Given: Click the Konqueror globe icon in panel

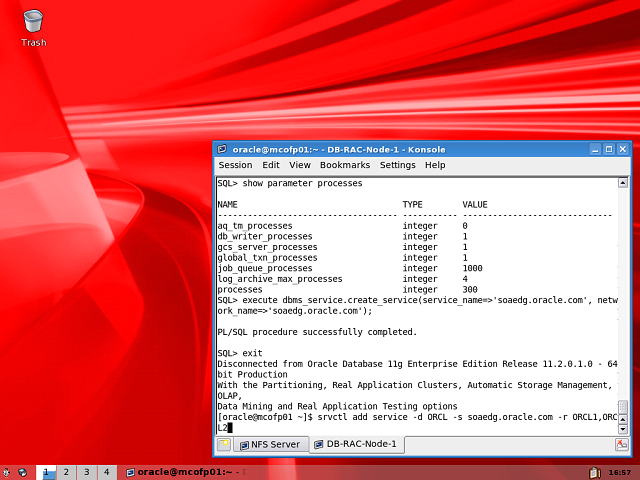Looking at the screenshot, I should 24,472.
